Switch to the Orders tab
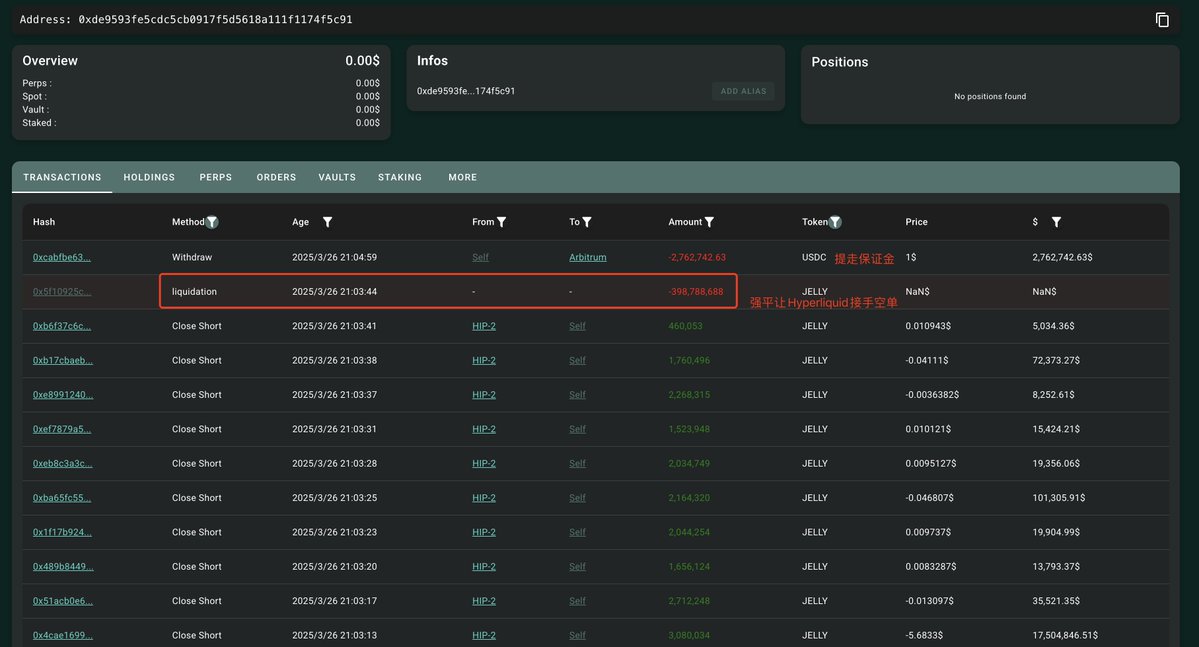The image size is (1199, 647). 276,177
